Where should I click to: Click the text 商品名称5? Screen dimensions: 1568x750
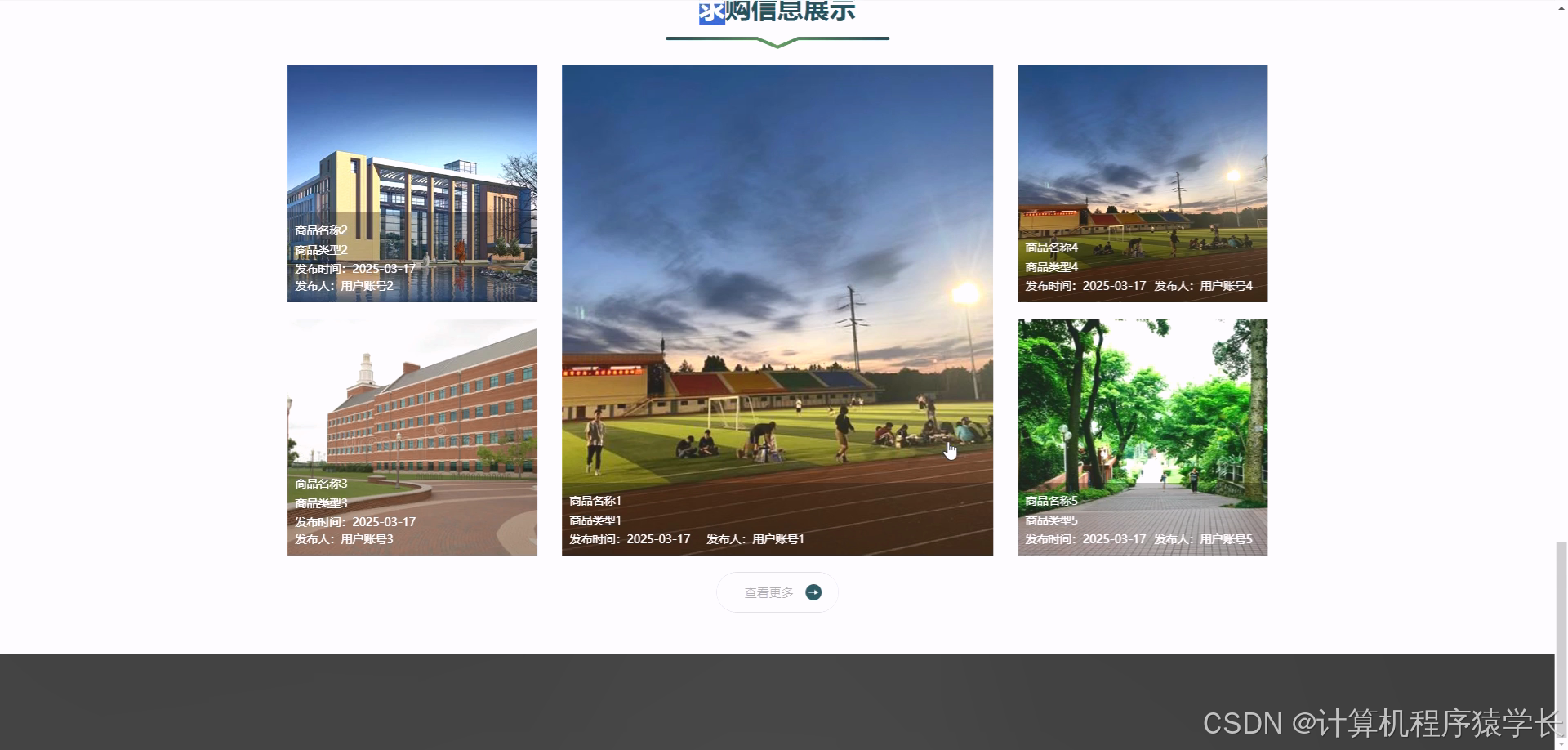(1051, 501)
